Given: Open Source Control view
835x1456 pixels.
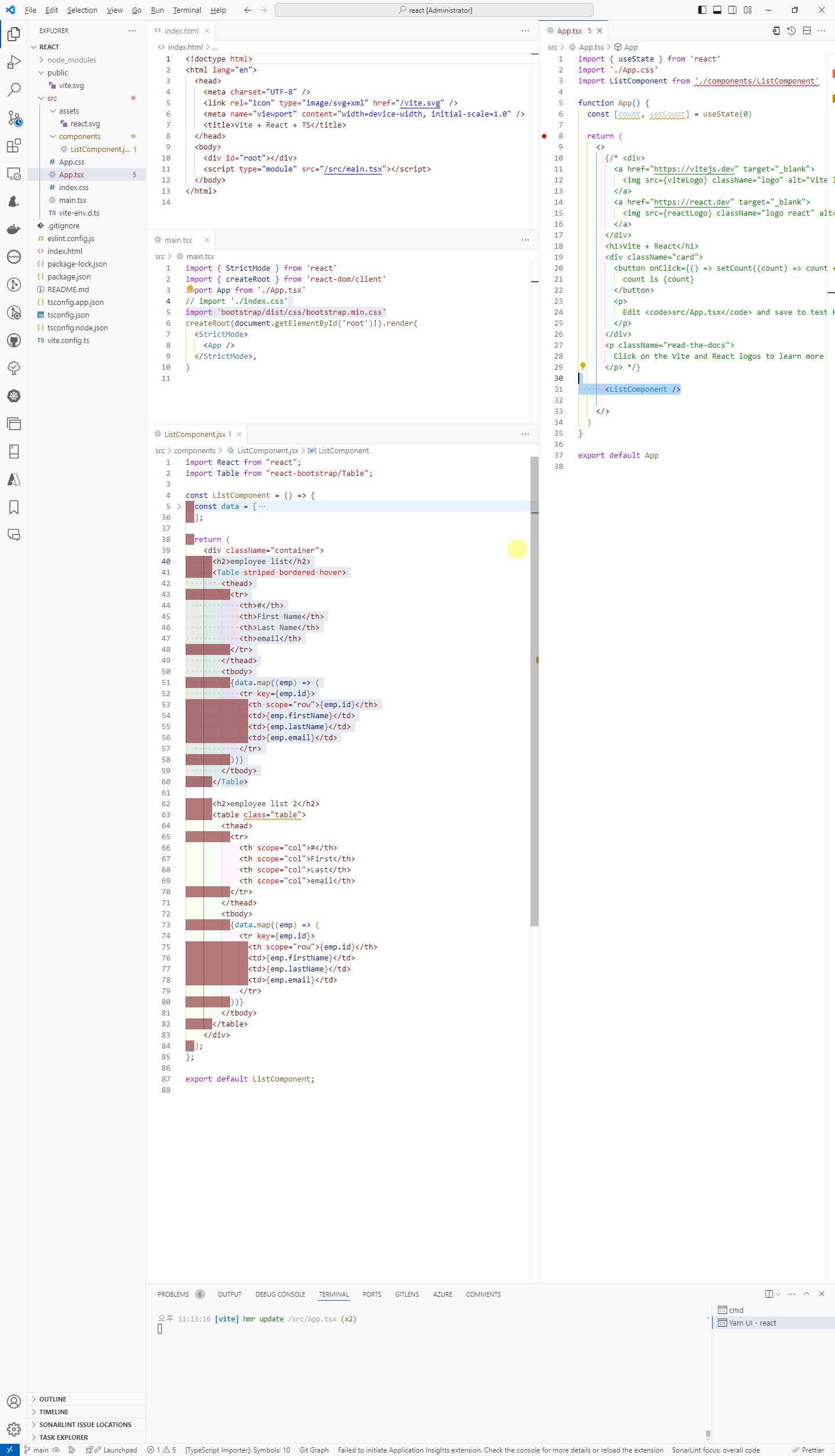Looking at the screenshot, I should [x=14, y=118].
